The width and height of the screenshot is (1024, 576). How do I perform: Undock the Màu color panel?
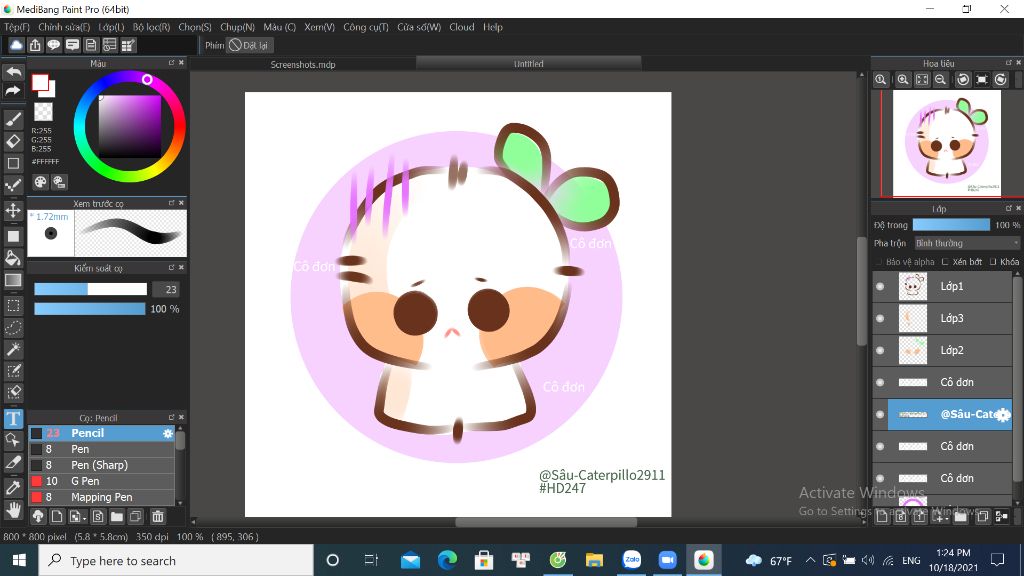(x=172, y=63)
